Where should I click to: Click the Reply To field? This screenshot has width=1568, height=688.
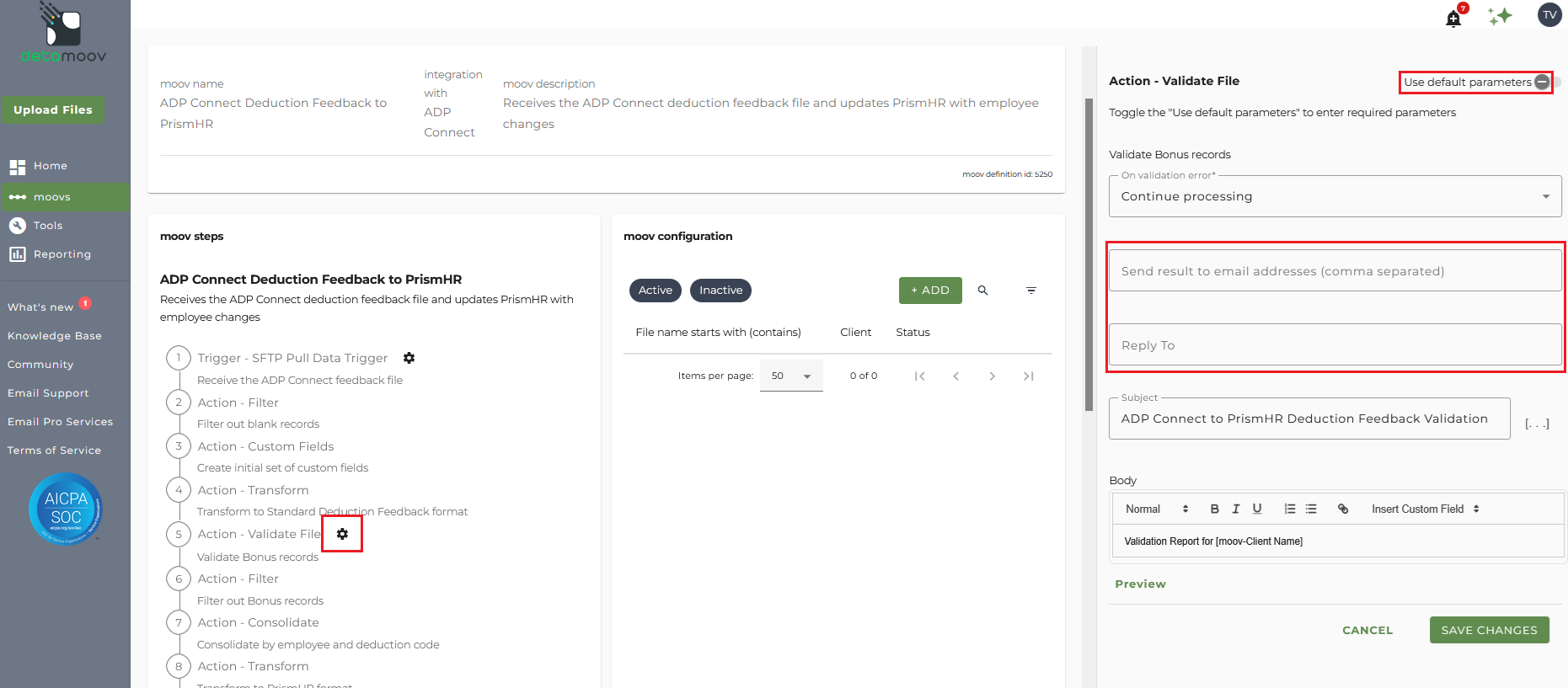click(x=1335, y=344)
